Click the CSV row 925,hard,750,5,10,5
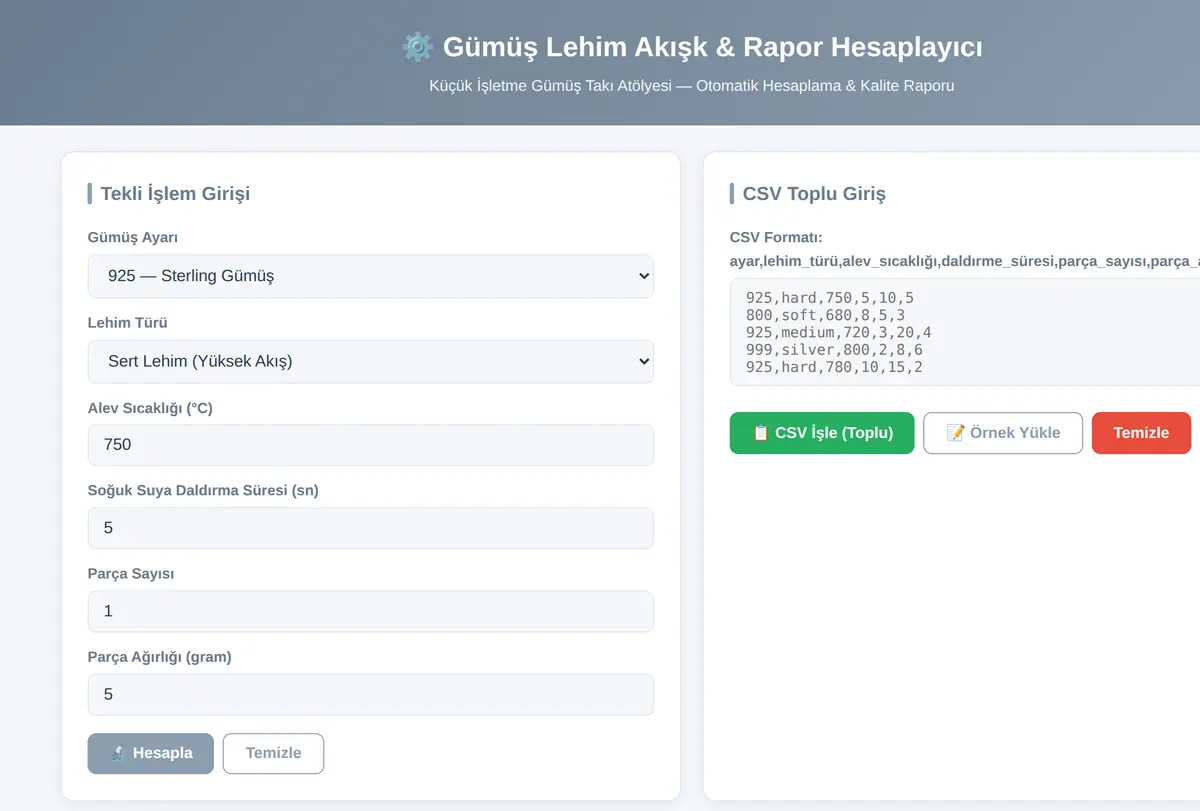 [830, 298]
